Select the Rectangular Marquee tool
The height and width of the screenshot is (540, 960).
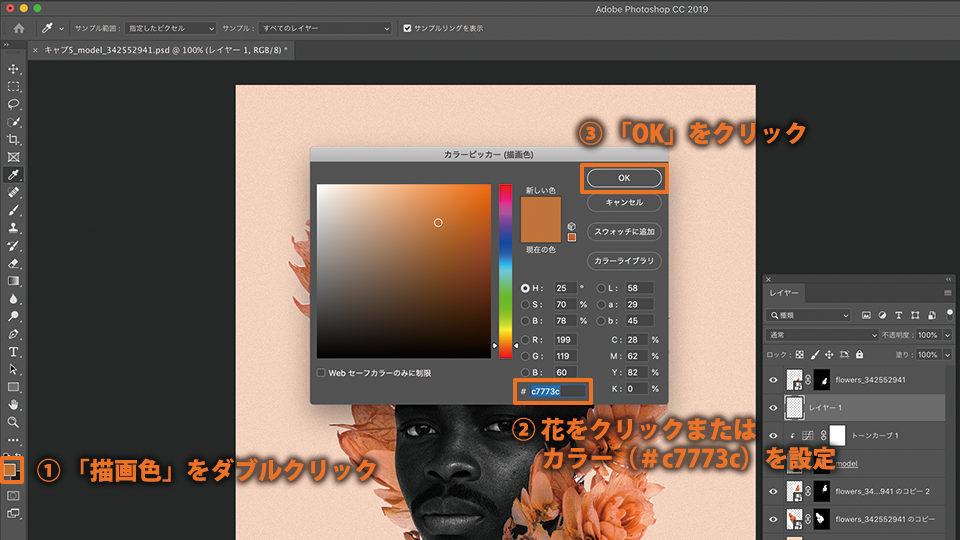point(13,87)
